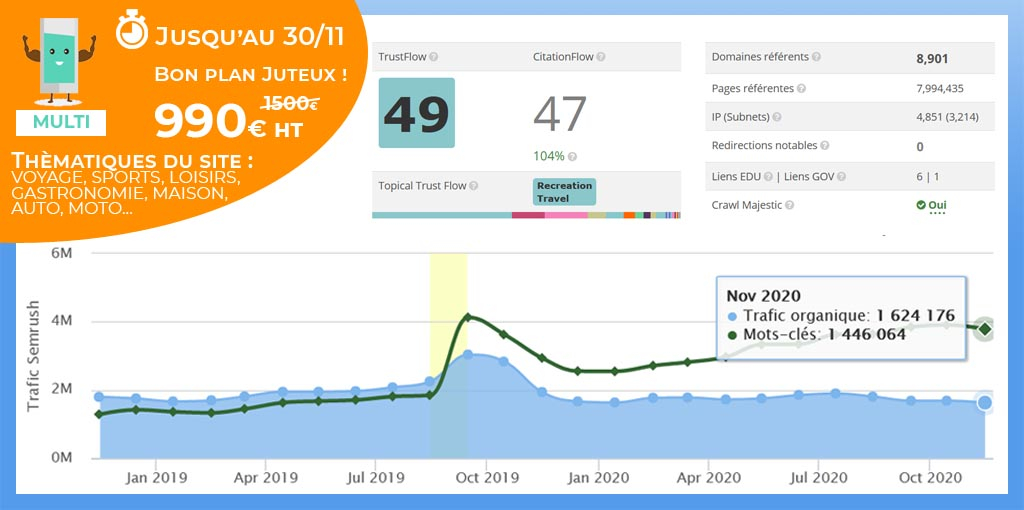
Task: Click the 6M y-axis label
Action: click(x=62, y=253)
